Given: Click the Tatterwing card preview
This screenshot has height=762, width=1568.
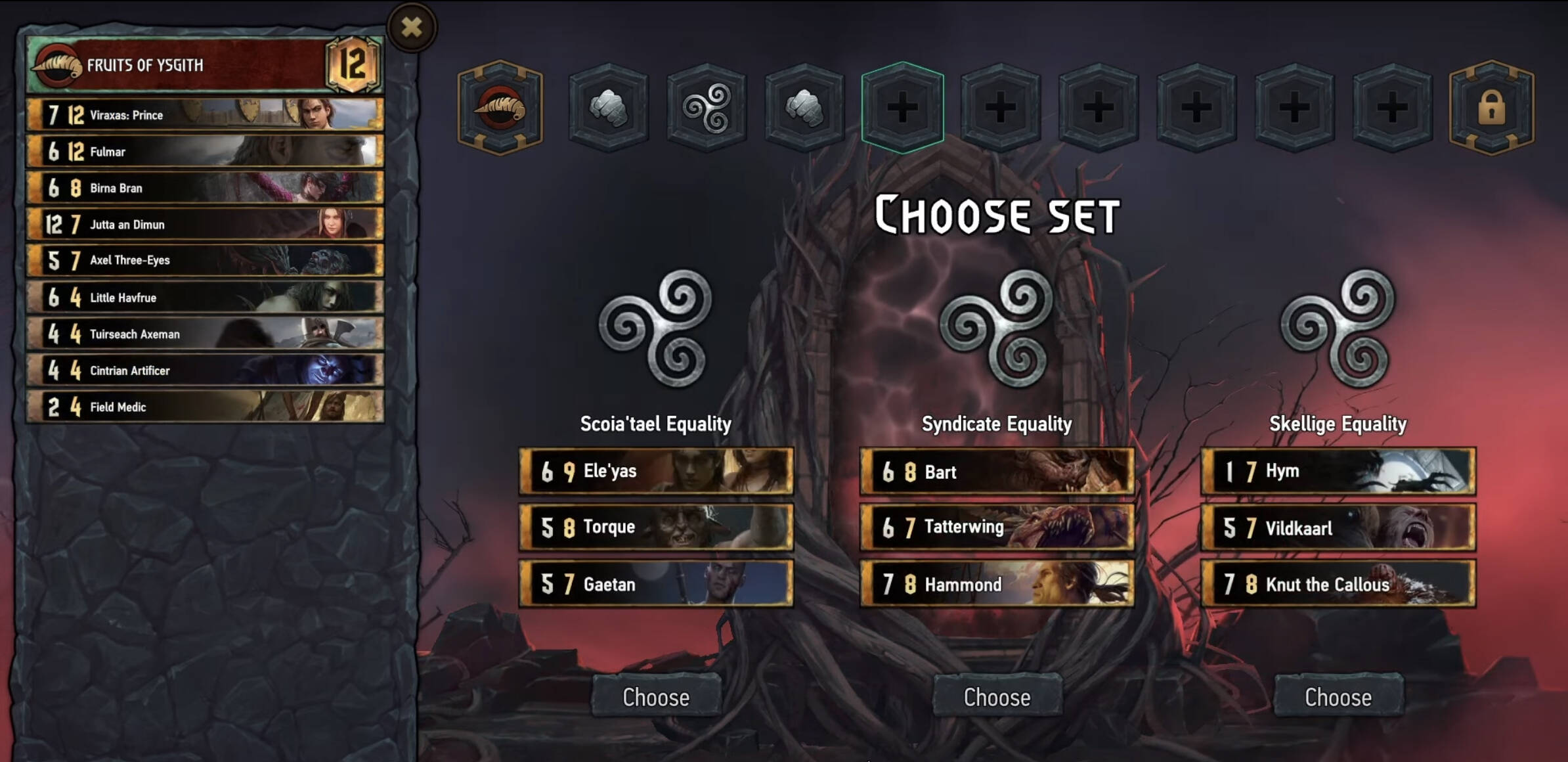Looking at the screenshot, I should [997, 527].
